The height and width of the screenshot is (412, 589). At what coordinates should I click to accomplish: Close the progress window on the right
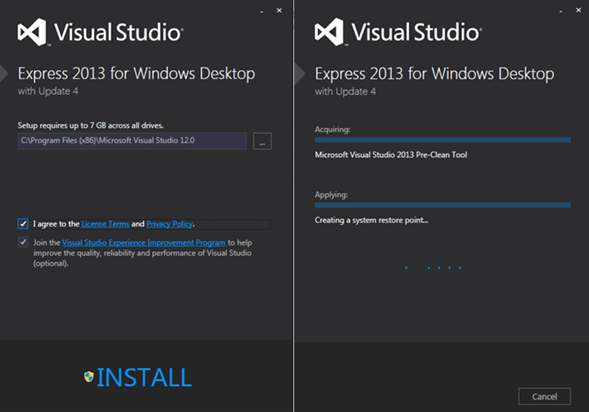pyautogui.click(x=578, y=10)
